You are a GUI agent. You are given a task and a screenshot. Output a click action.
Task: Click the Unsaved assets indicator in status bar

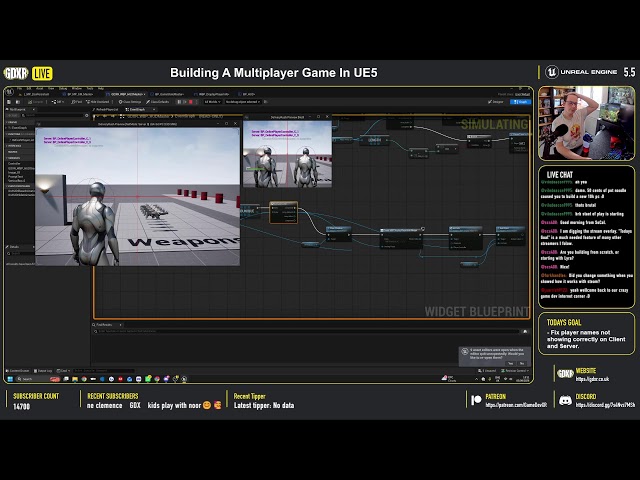pyautogui.click(x=487, y=371)
